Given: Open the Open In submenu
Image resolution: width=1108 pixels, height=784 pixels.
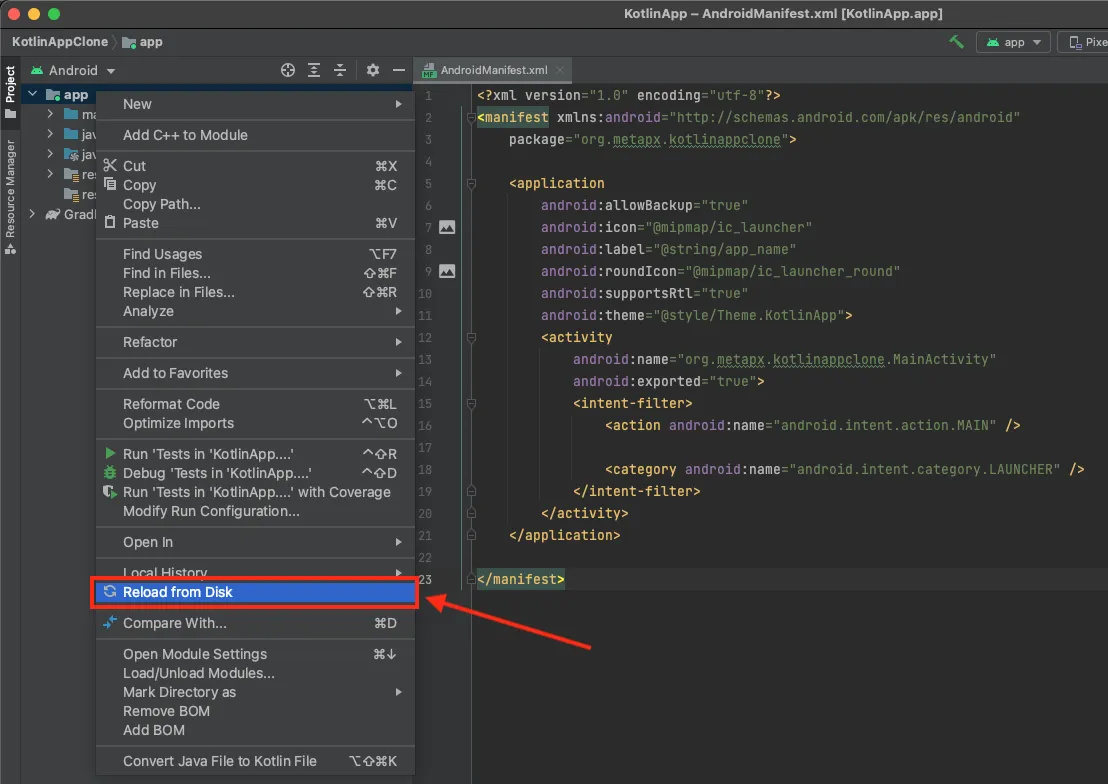Looking at the screenshot, I should pos(255,542).
